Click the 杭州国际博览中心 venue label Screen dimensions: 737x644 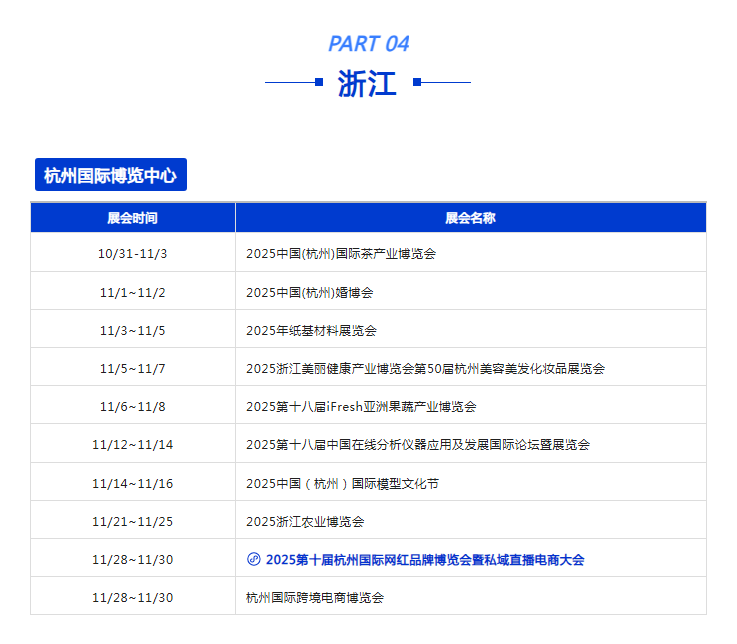[x=111, y=175]
